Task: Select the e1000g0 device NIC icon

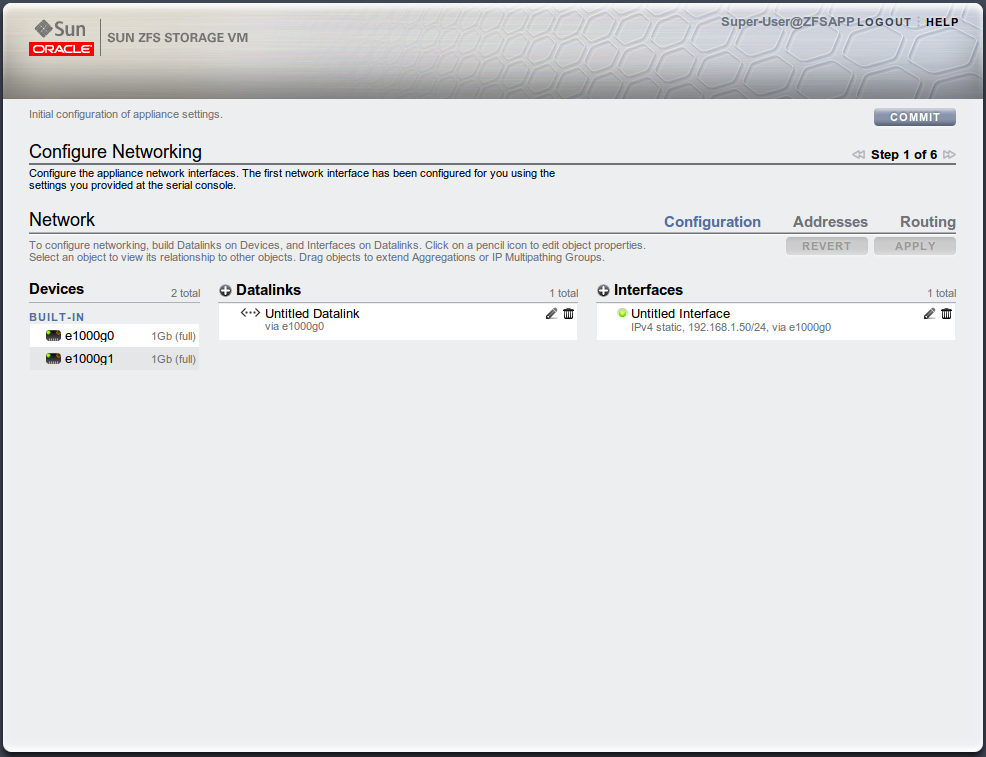Action: click(52, 335)
